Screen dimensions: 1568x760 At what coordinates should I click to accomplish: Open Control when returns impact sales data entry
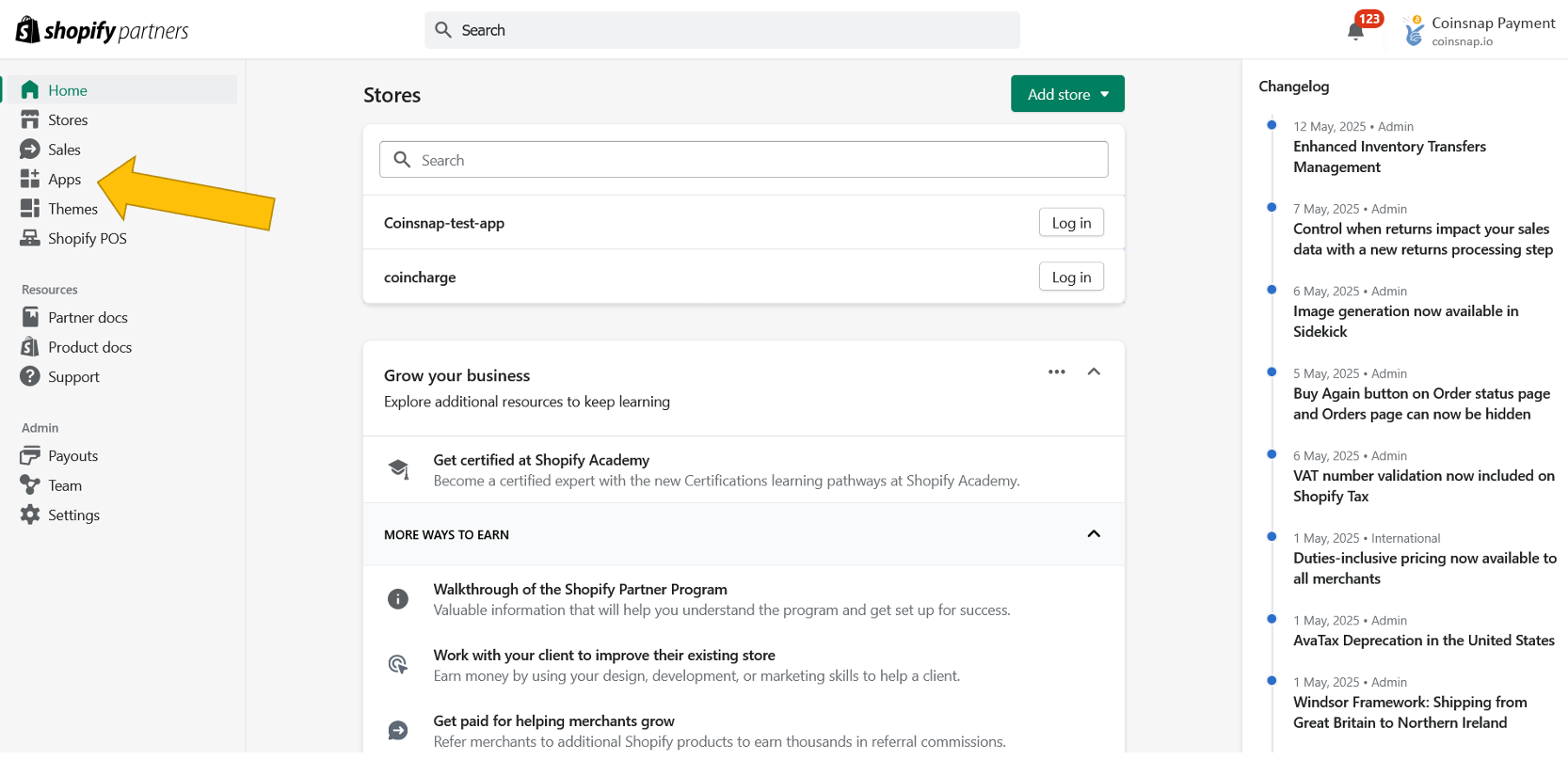(x=1423, y=239)
